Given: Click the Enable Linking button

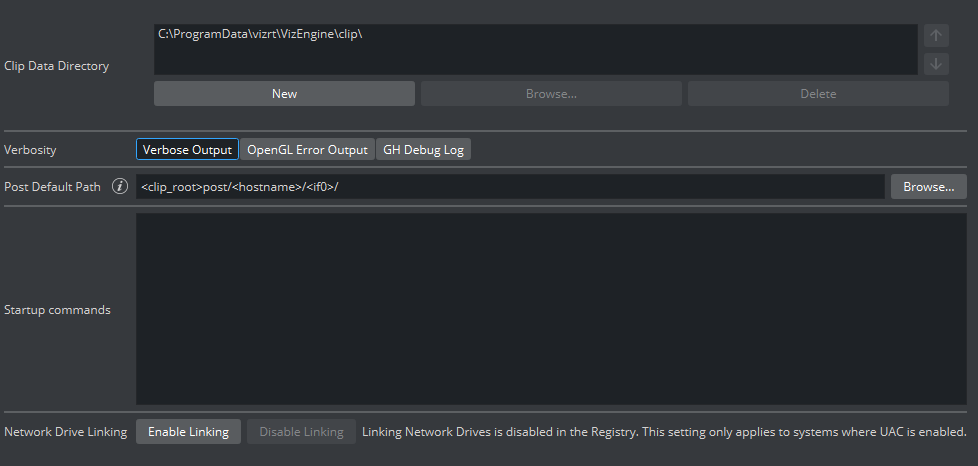Looking at the screenshot, I should click(x=188, y=432).
